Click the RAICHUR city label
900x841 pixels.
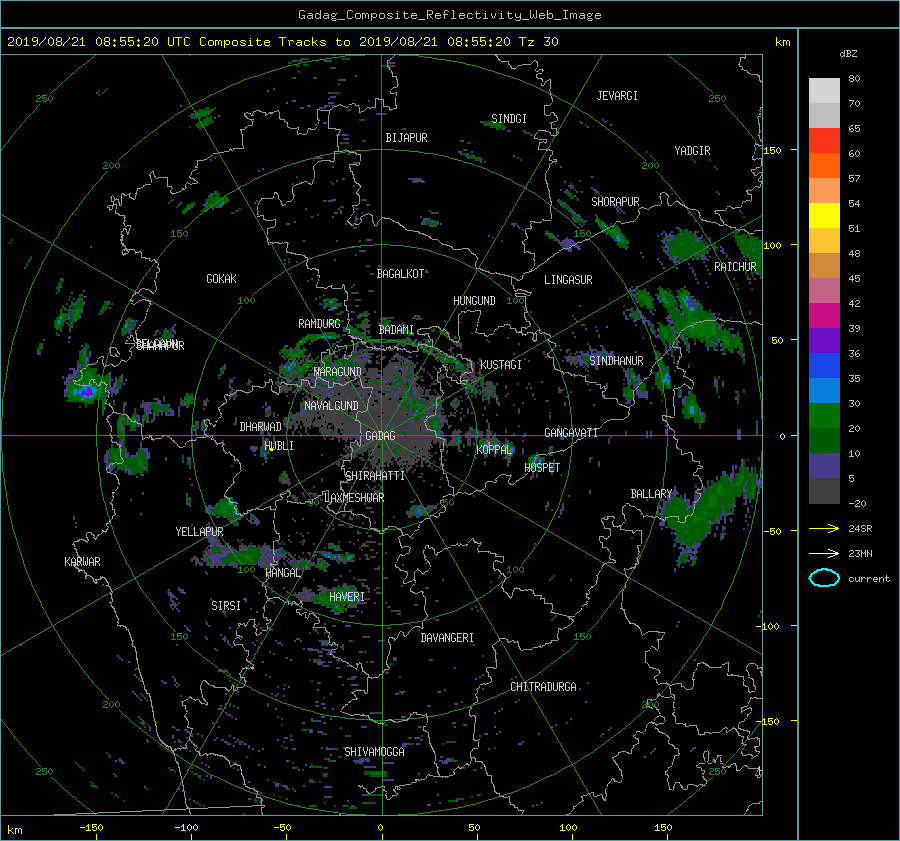(x=735, y=267)
